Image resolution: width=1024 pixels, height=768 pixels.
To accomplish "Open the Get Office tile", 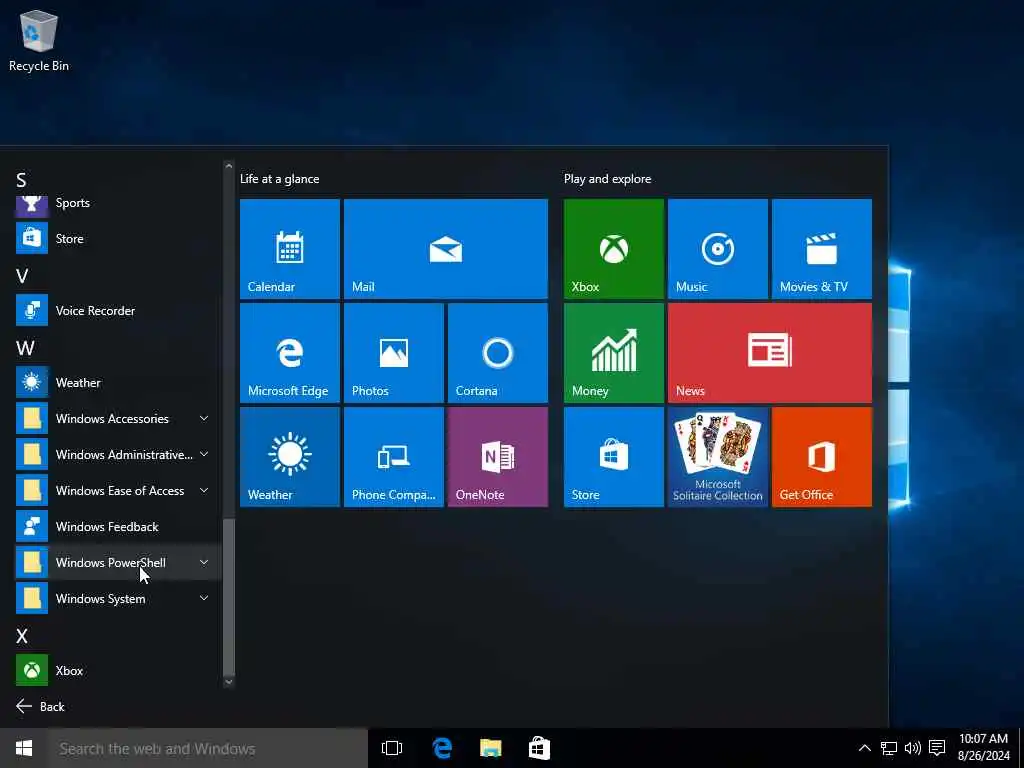I will pyautogui.click(x=822, y=456).
